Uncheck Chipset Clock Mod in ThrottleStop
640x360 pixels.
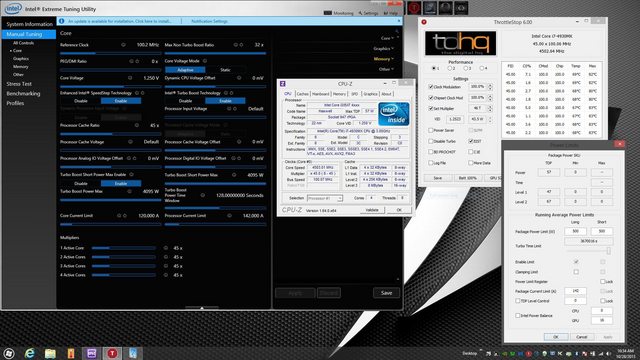click(x=431, y=98)
